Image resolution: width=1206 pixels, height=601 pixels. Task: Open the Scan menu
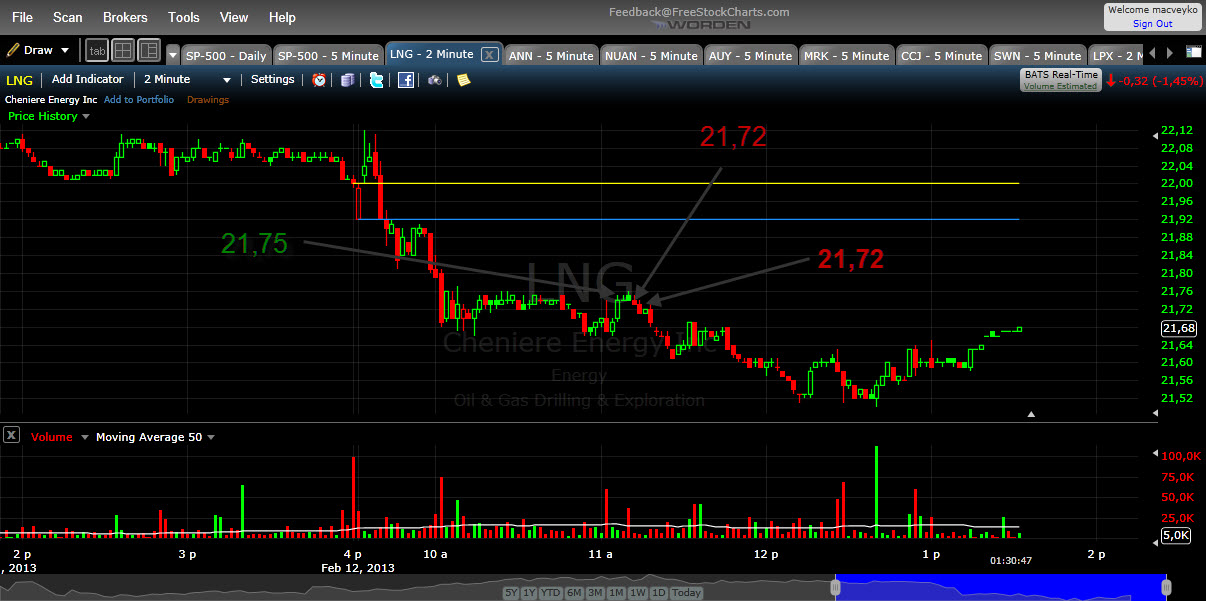pos(68,17)
